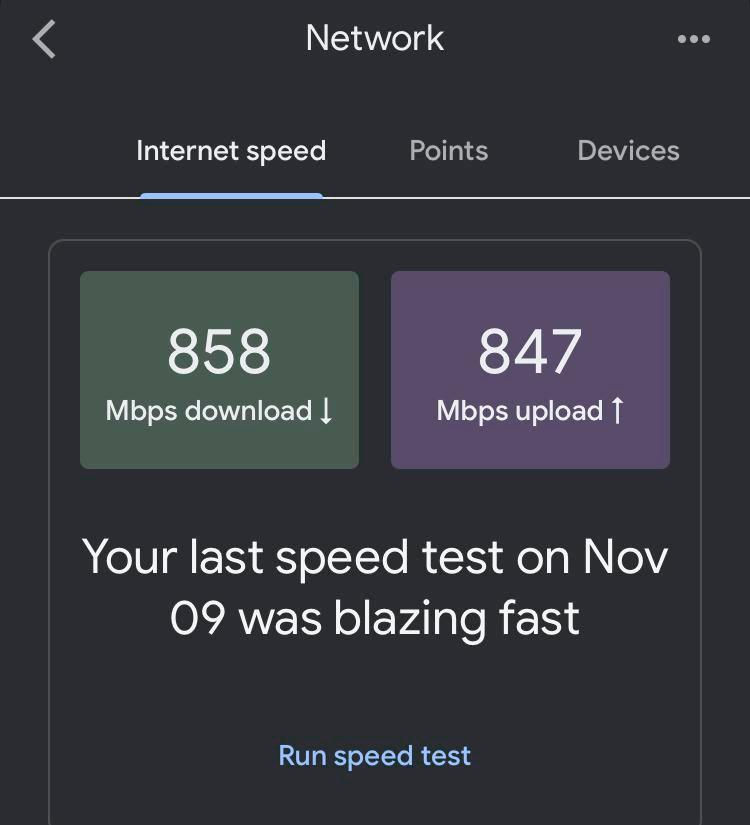The image size is (750, 825).
Task: Tap the purple upload speed card
Action: pyautogui.click(x=530, y=370)
